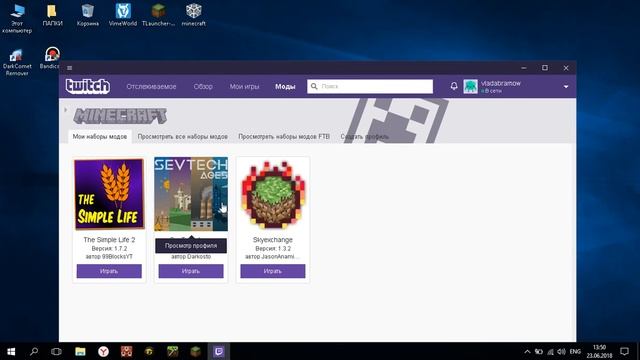Open the Отслеживаемое tab
Screen dimensions: 640x360
tap(151, 87)
